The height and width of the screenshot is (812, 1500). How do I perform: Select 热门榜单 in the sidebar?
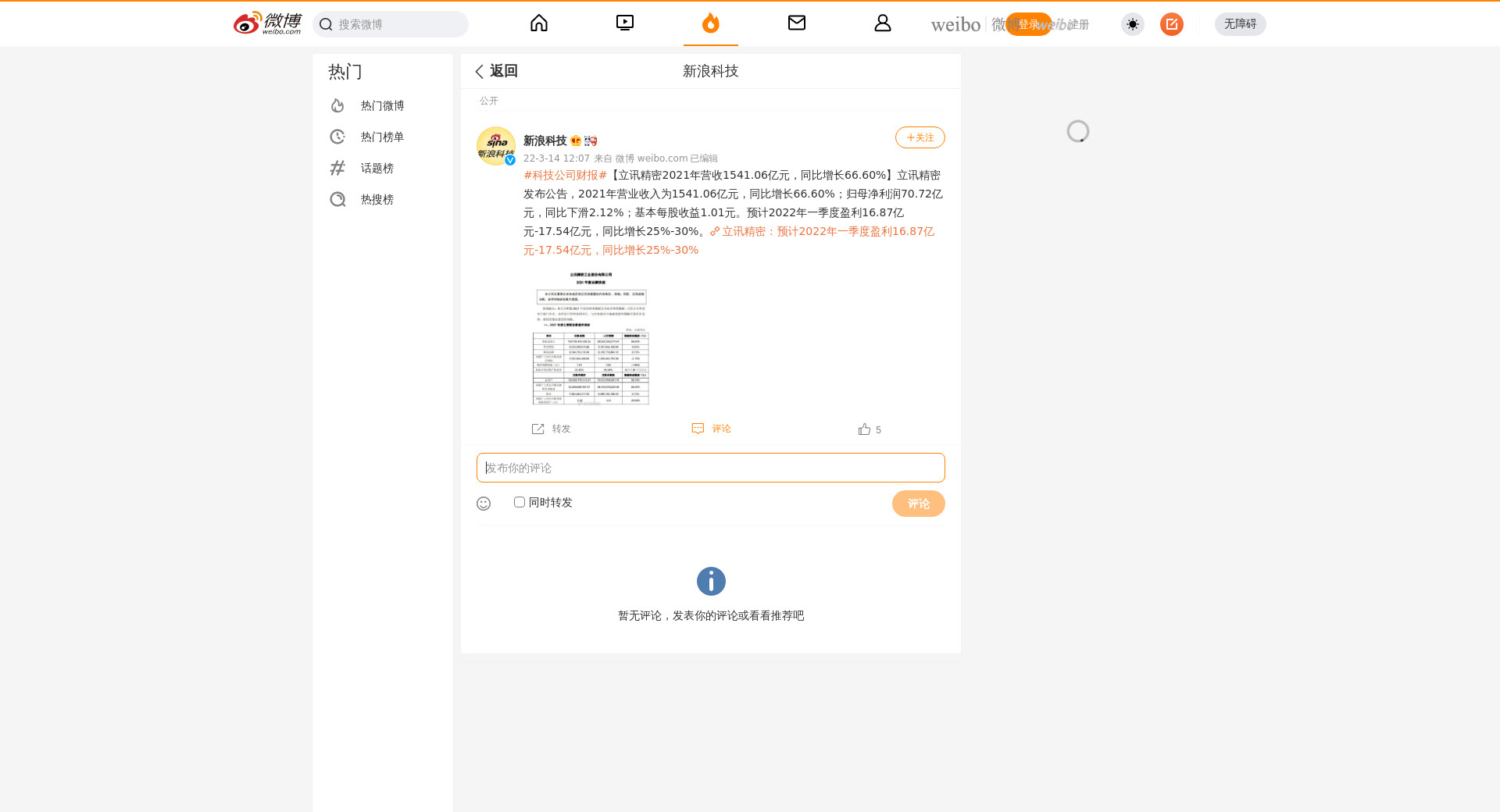tap(382, 137)
